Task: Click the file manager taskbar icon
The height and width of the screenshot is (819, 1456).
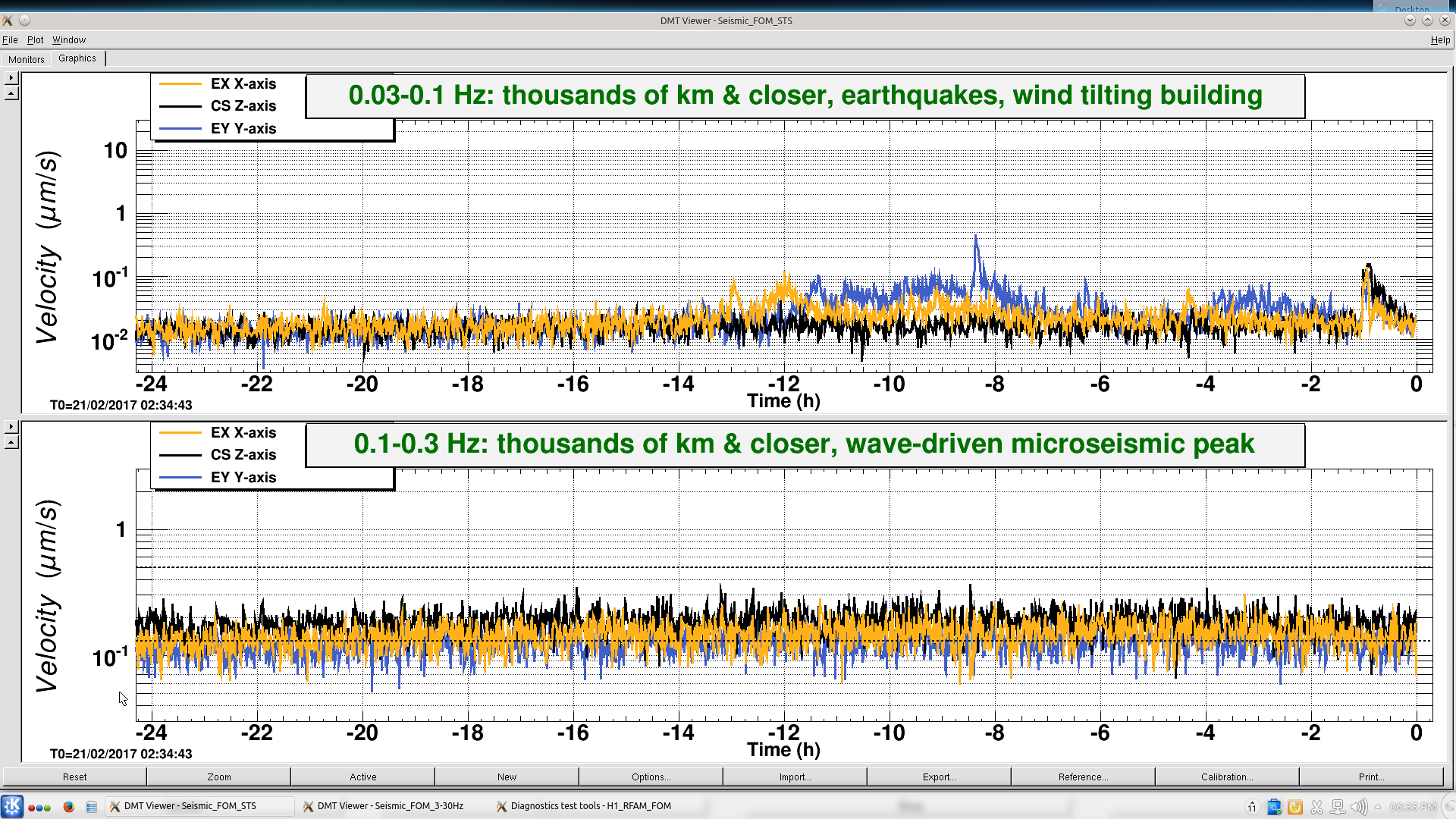Action: pyautogui.click(x=91, y=807)
